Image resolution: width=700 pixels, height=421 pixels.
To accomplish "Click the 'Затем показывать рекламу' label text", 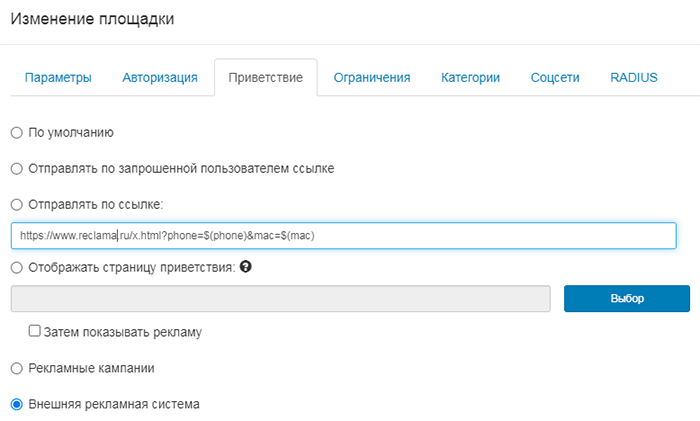I will [123, 331].
